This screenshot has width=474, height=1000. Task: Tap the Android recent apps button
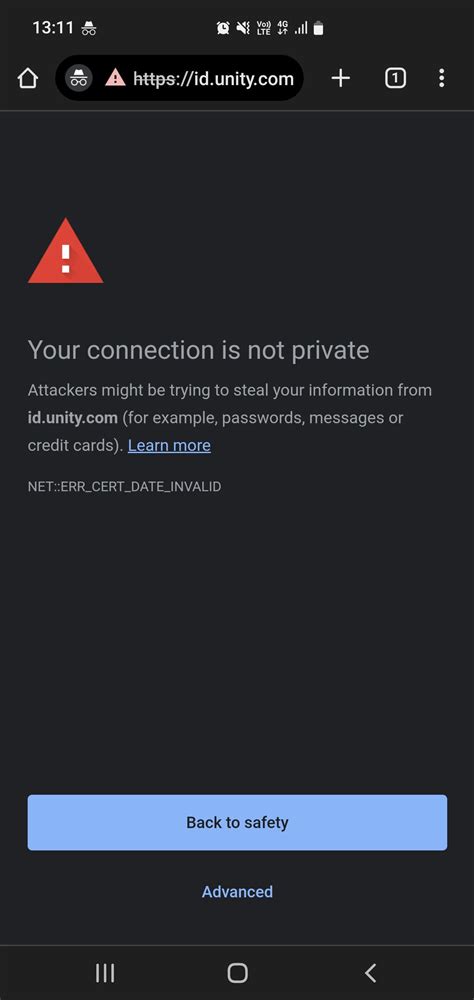[105, 973]
